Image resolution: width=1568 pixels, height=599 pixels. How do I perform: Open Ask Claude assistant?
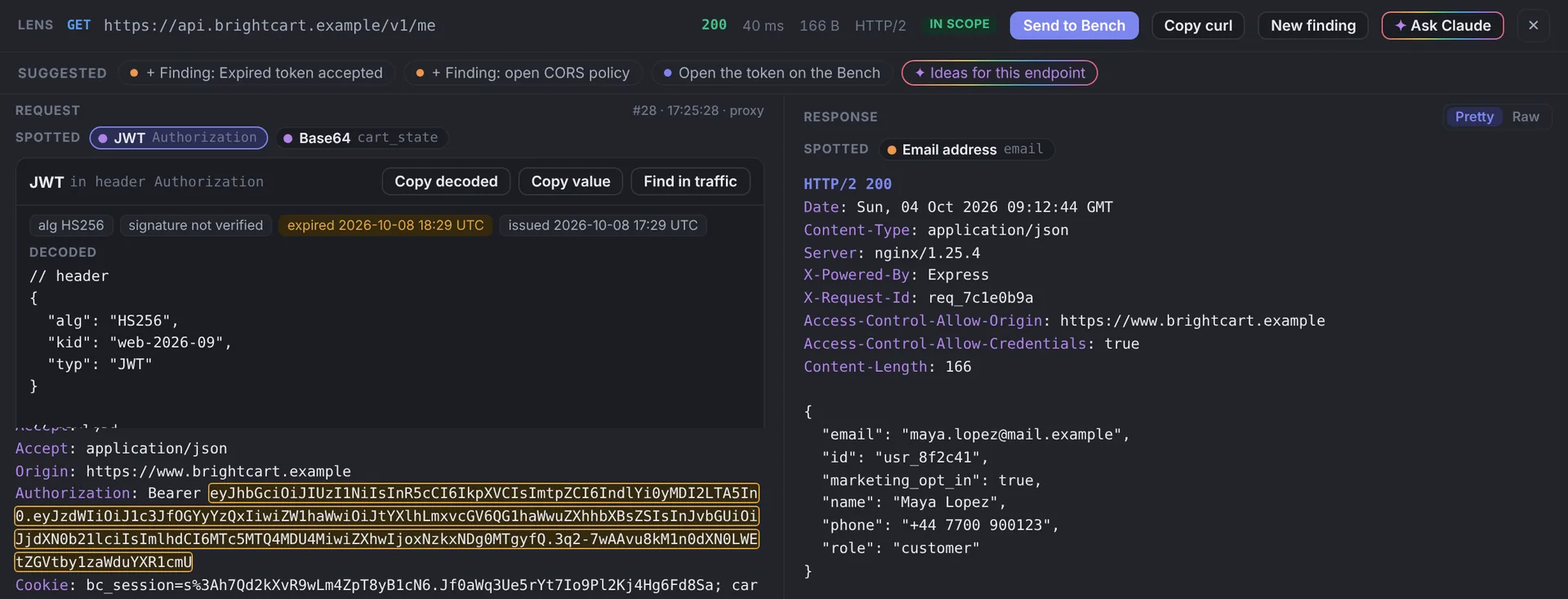(x=1442, y=25)
